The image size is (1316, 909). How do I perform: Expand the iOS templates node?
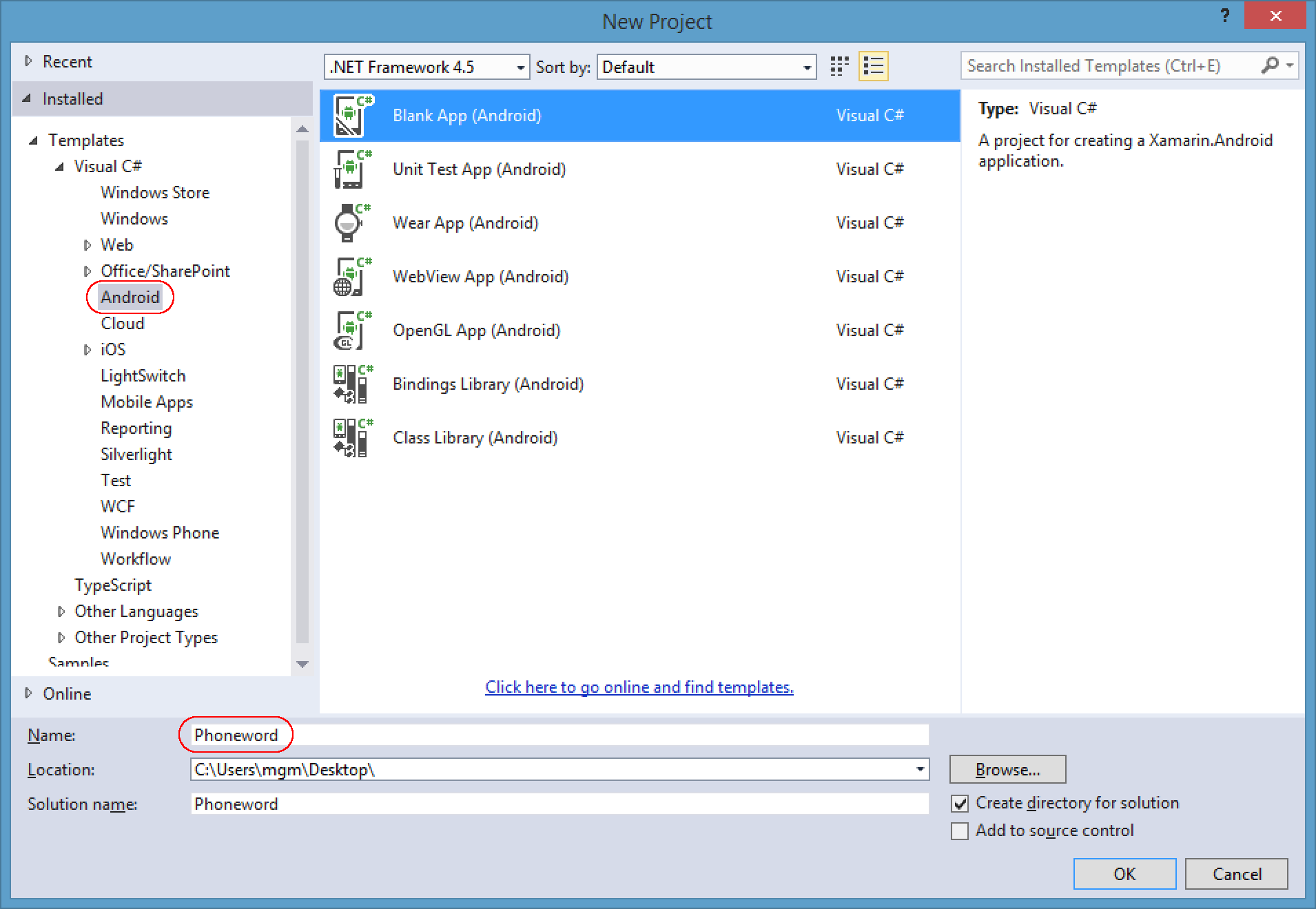[x=88, y=350]
